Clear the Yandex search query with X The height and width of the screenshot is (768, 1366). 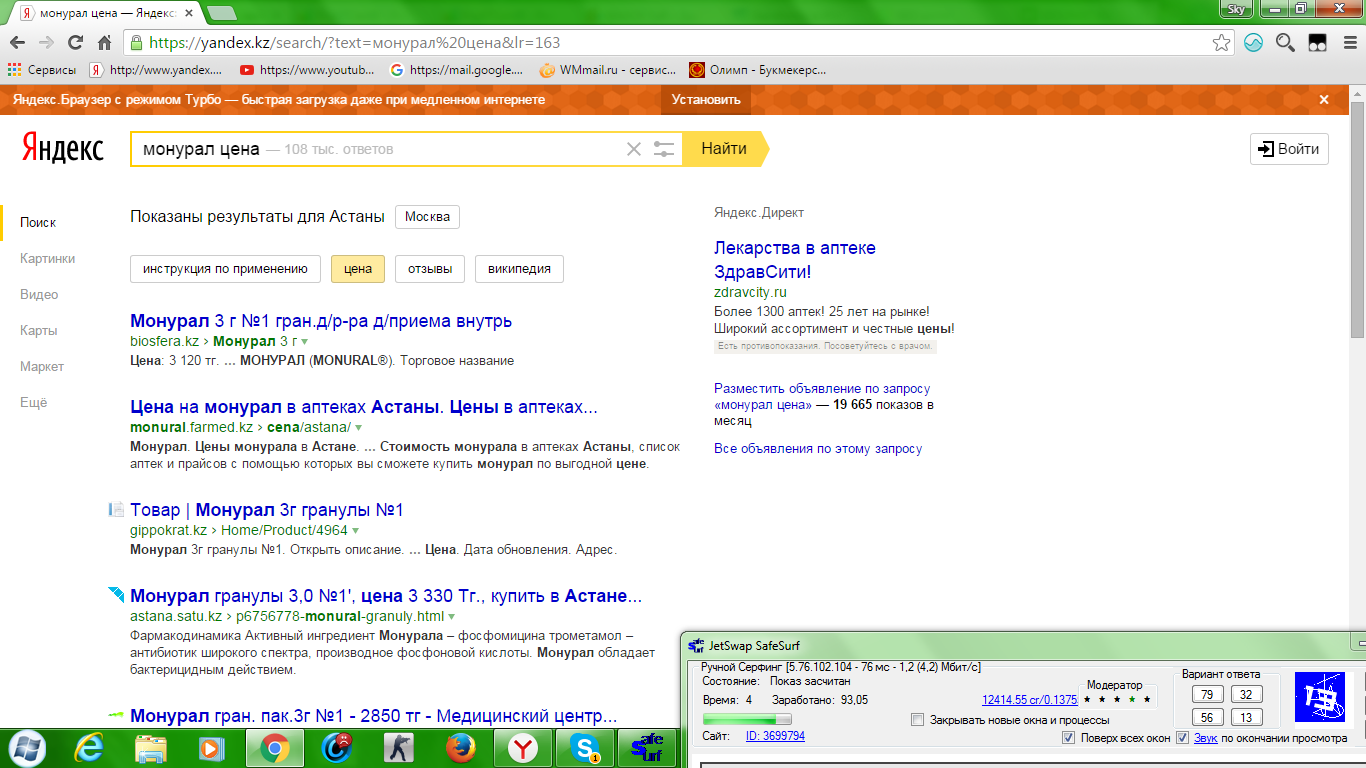[x=633, y=149]
